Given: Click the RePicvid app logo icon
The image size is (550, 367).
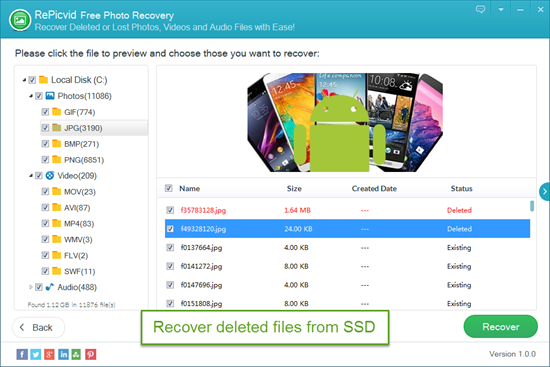Looking at the screenshot, I should (x=20, y=20).
